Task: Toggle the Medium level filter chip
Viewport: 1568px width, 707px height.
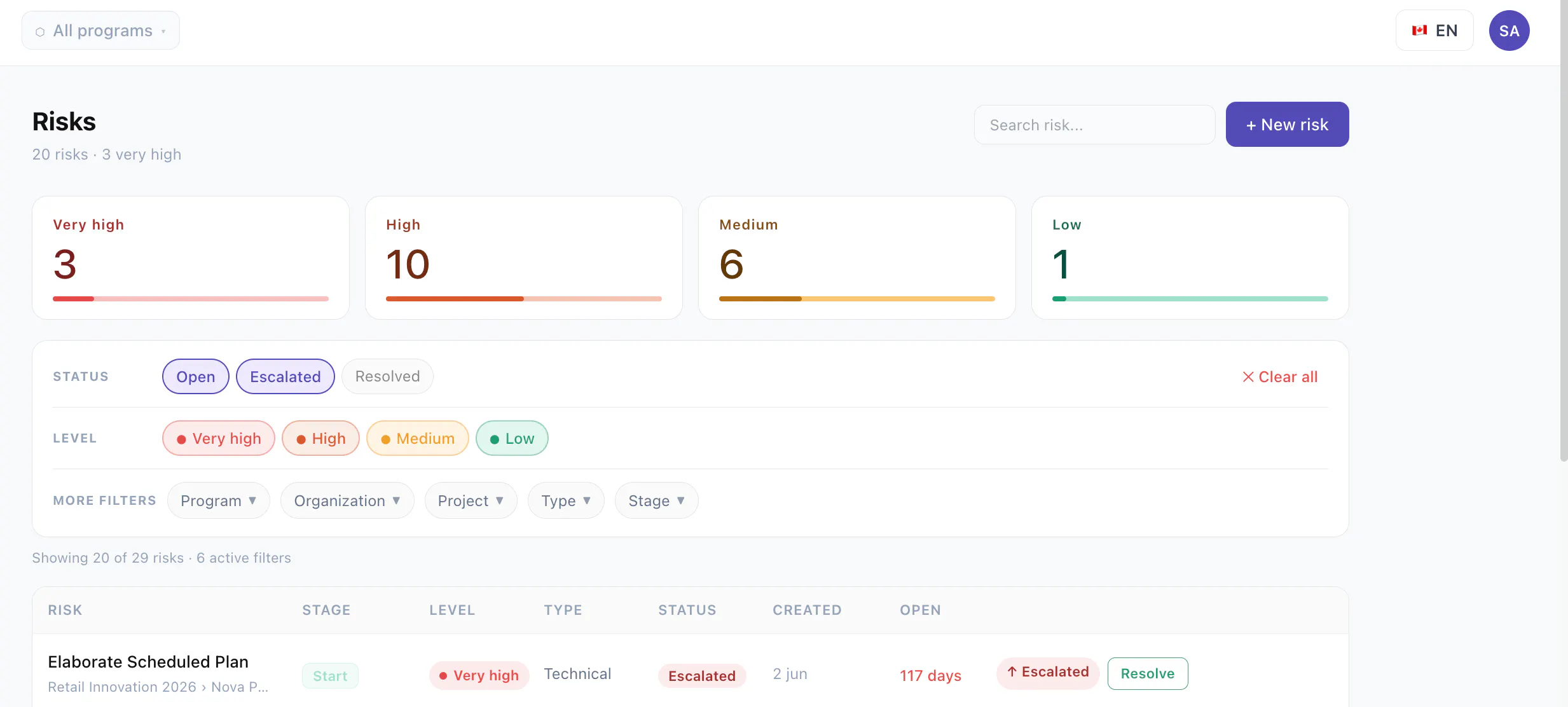Action: pyautogui.click(x=418, y=438)
